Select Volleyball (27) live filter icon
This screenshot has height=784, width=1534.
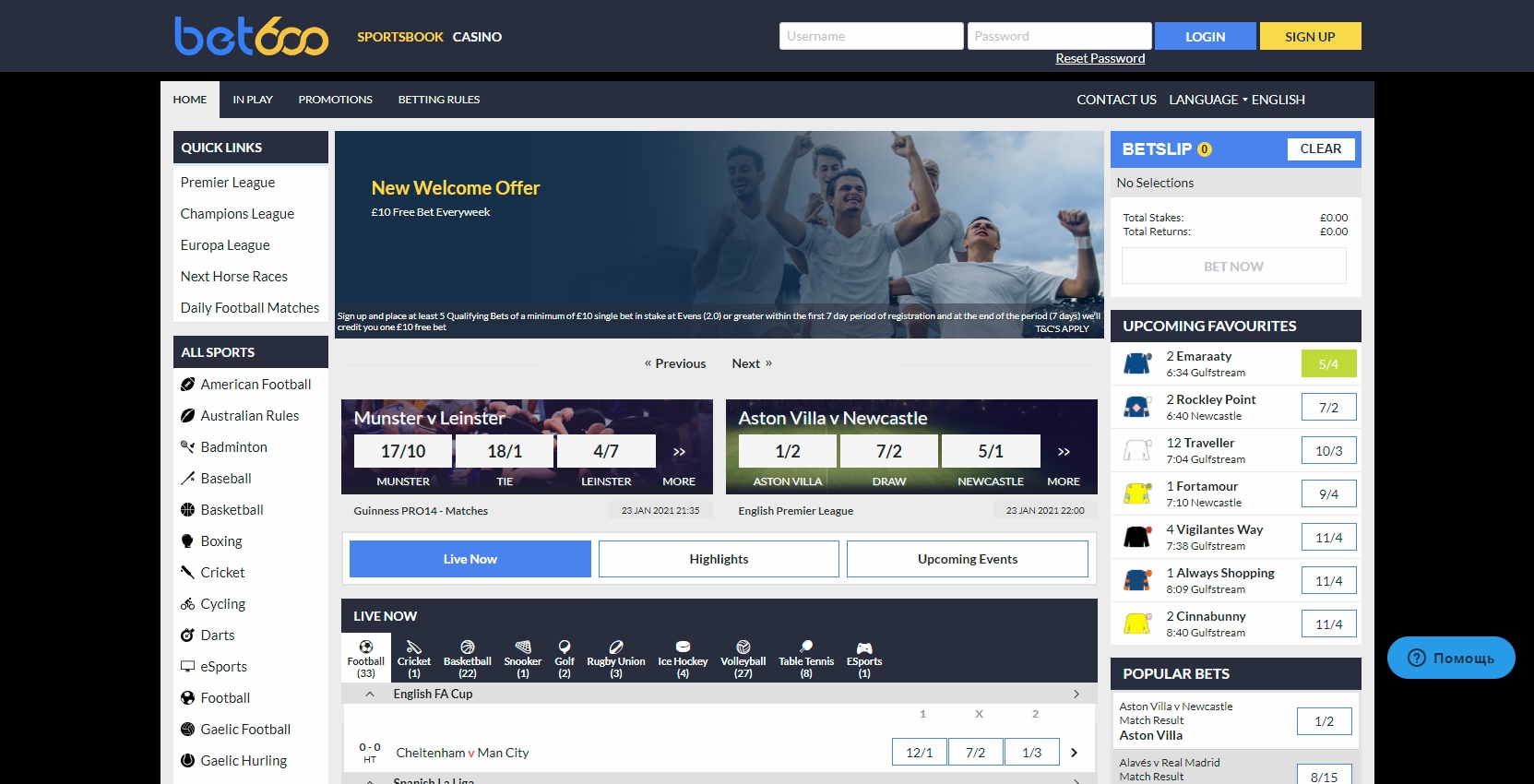click(x=743, y=647)
